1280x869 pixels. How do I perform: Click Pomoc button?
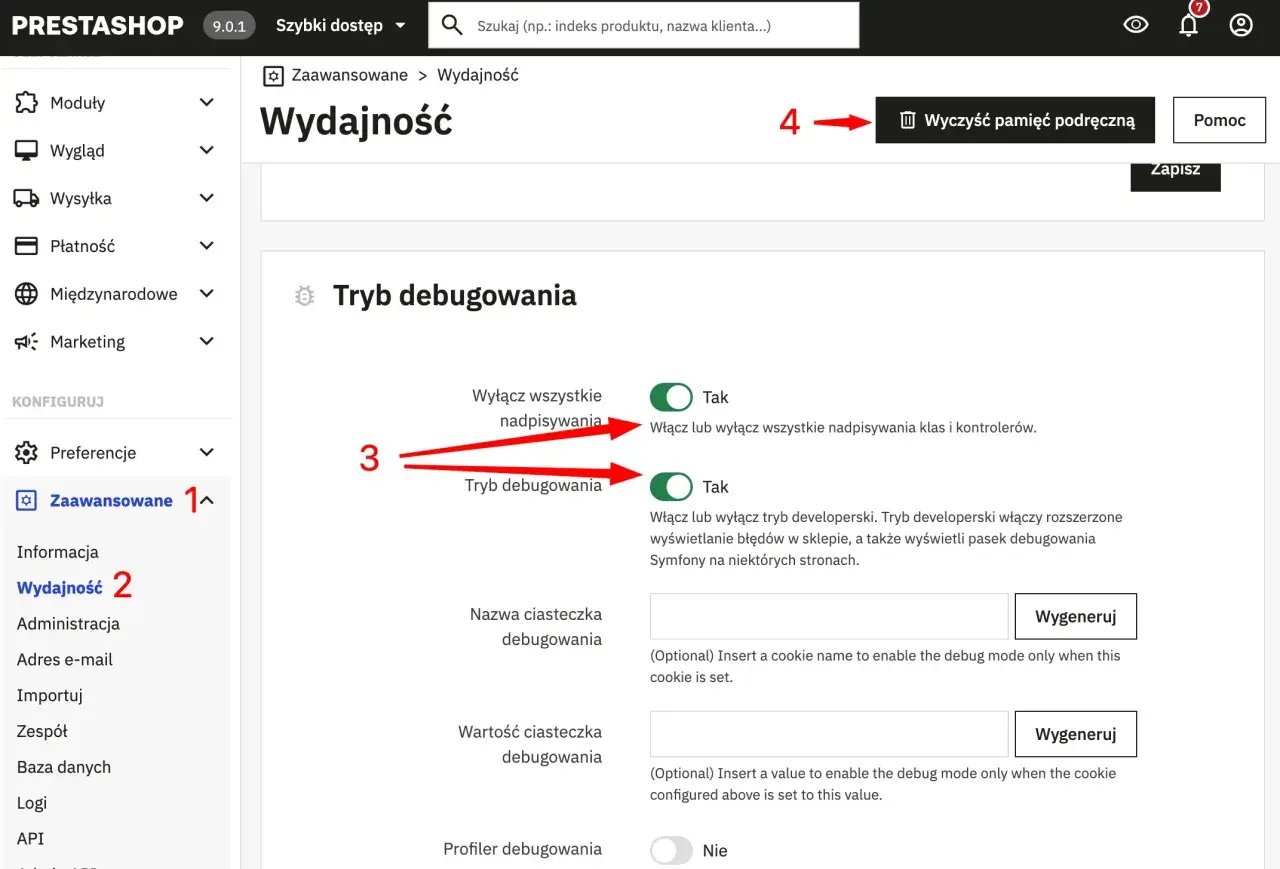coord(1219,120)
